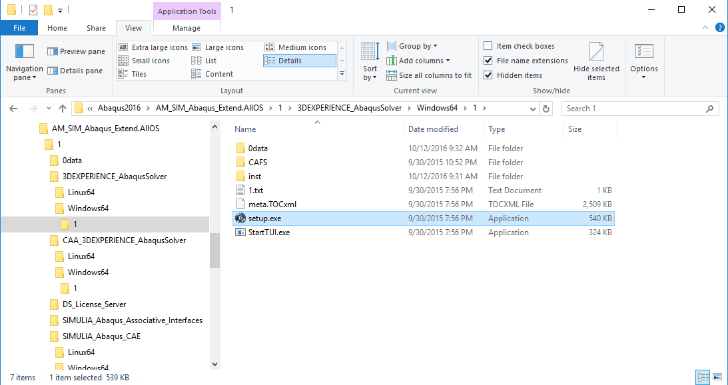Go up one folder level

[62, 109]
